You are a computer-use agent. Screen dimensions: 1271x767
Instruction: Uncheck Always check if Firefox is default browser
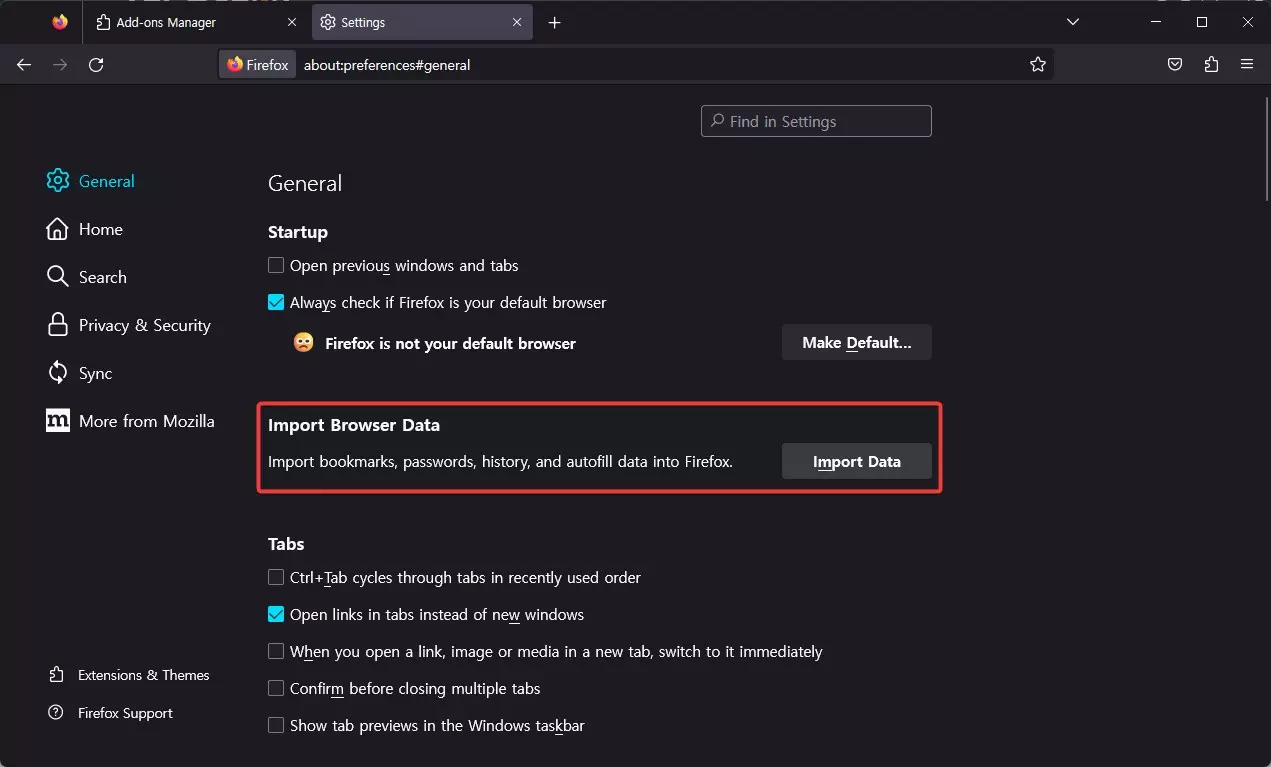(x=276, y=302)
